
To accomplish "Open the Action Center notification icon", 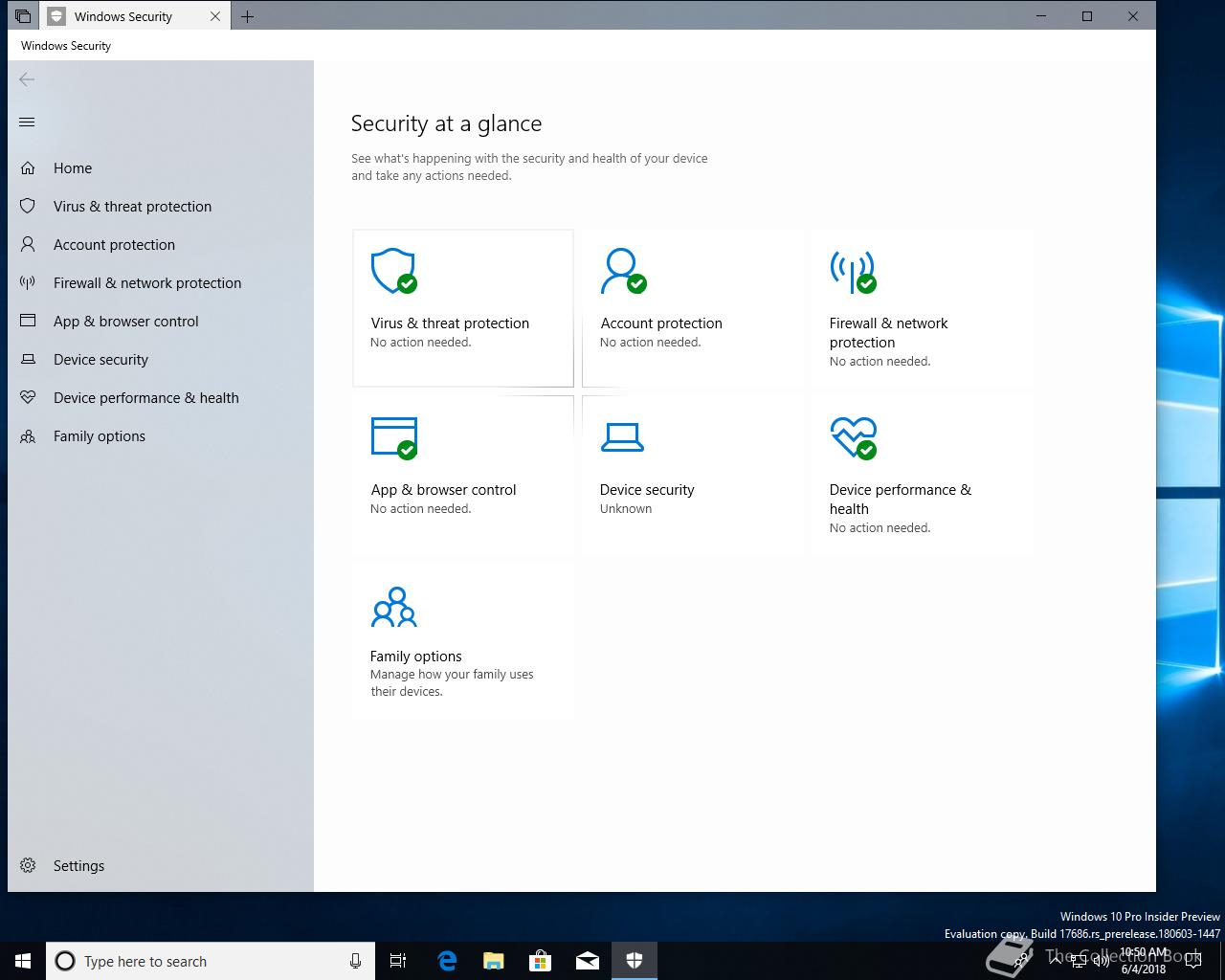I will pyautogui.click(x=1192, y=961).
